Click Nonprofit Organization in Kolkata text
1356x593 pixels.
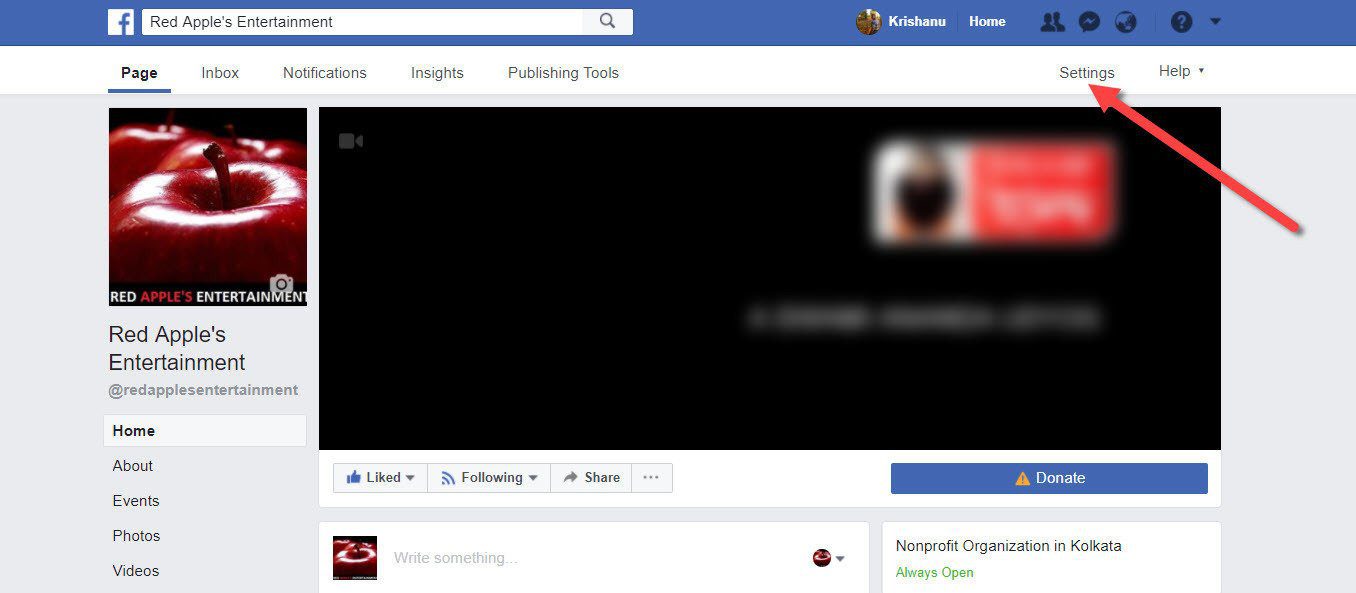click(x=1009, y=546)
